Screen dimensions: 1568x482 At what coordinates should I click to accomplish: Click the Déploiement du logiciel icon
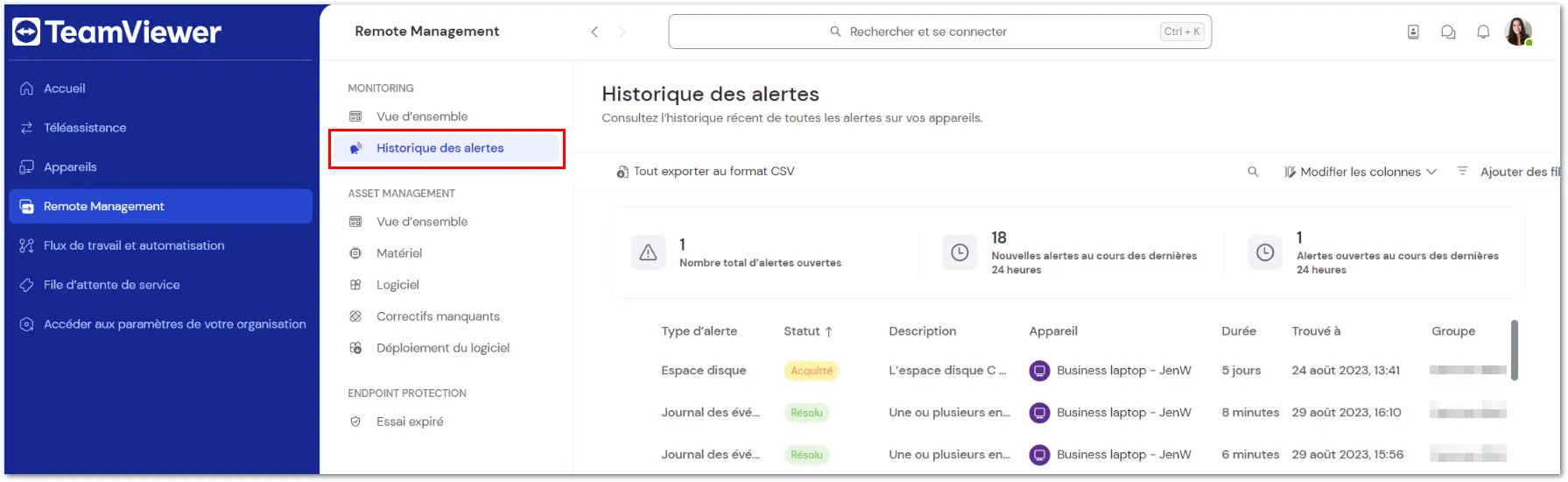355,348
